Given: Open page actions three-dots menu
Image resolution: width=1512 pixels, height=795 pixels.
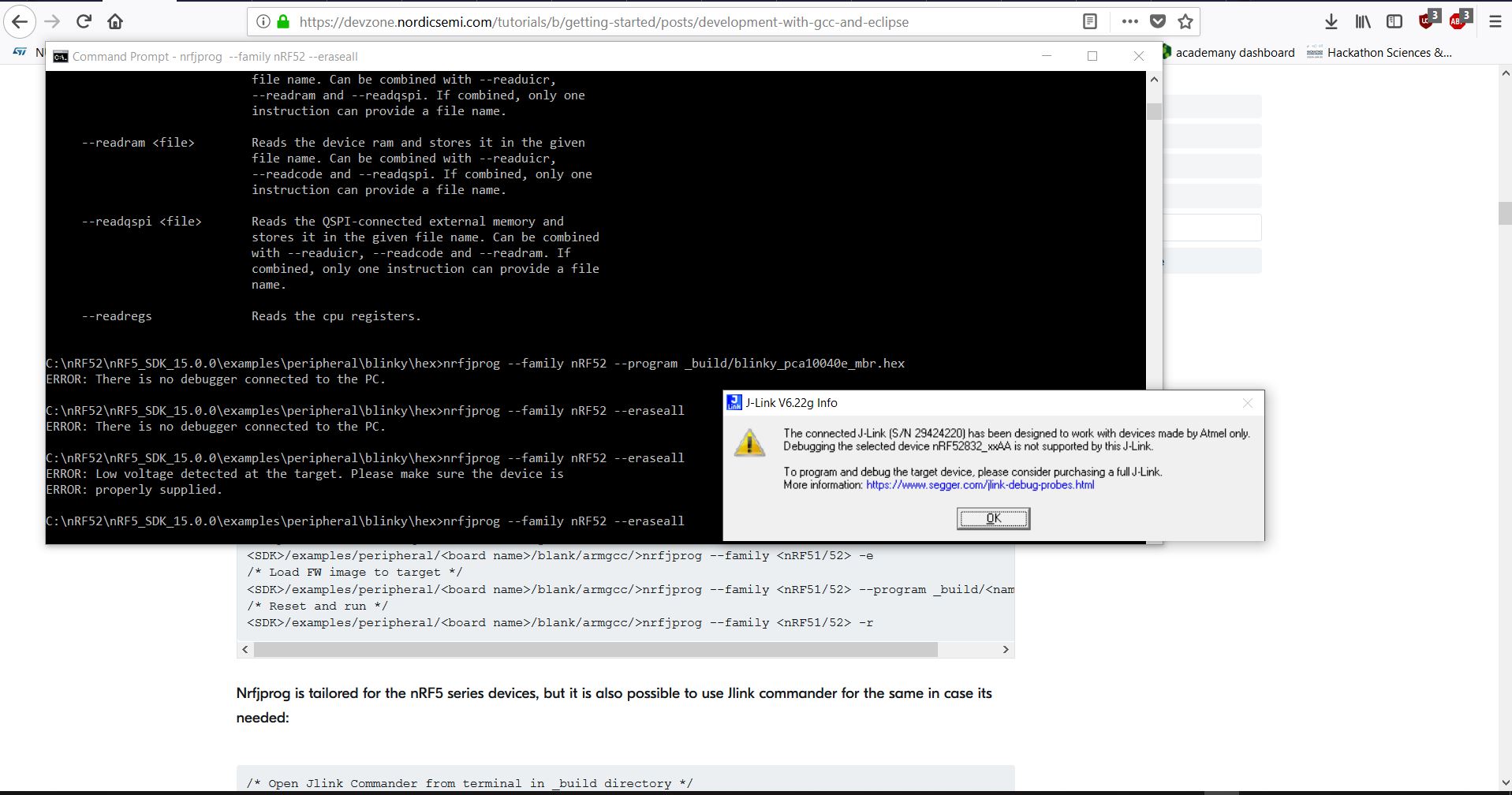Looking at the screenshot, I should 1129,22.
